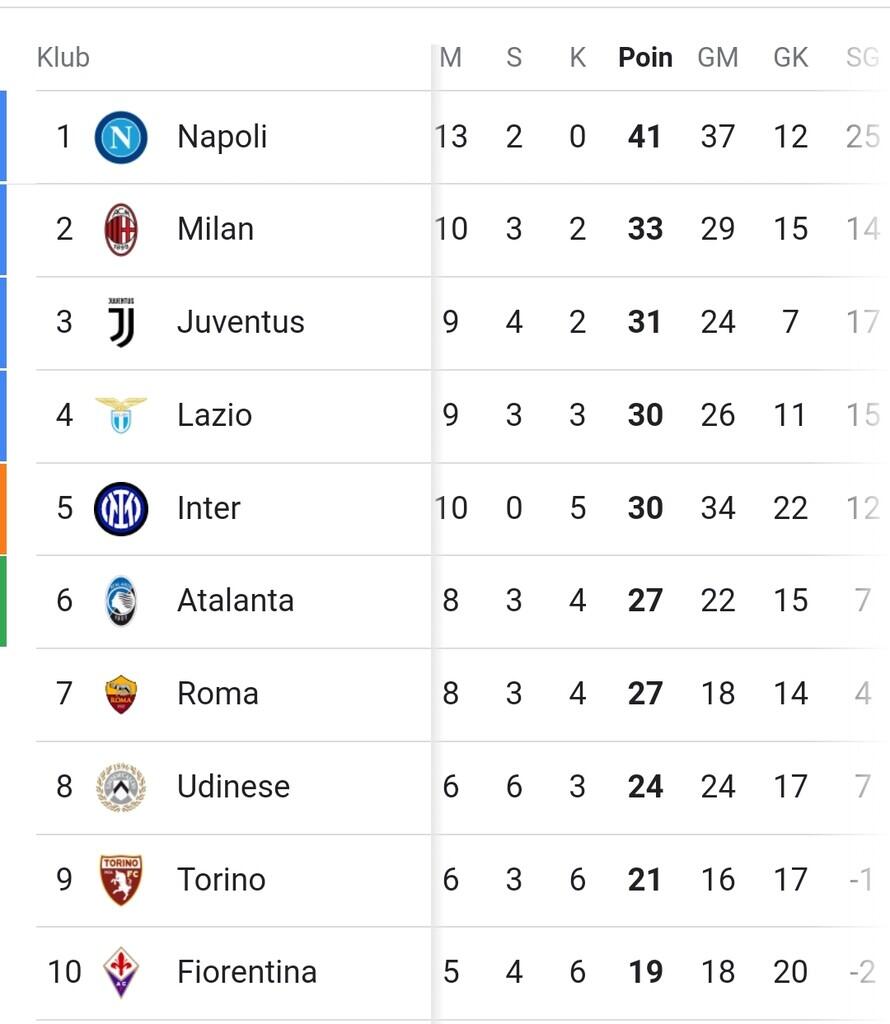890x1024 pixels.
Task: Select the Roma wolf crest
Action: 121,694
